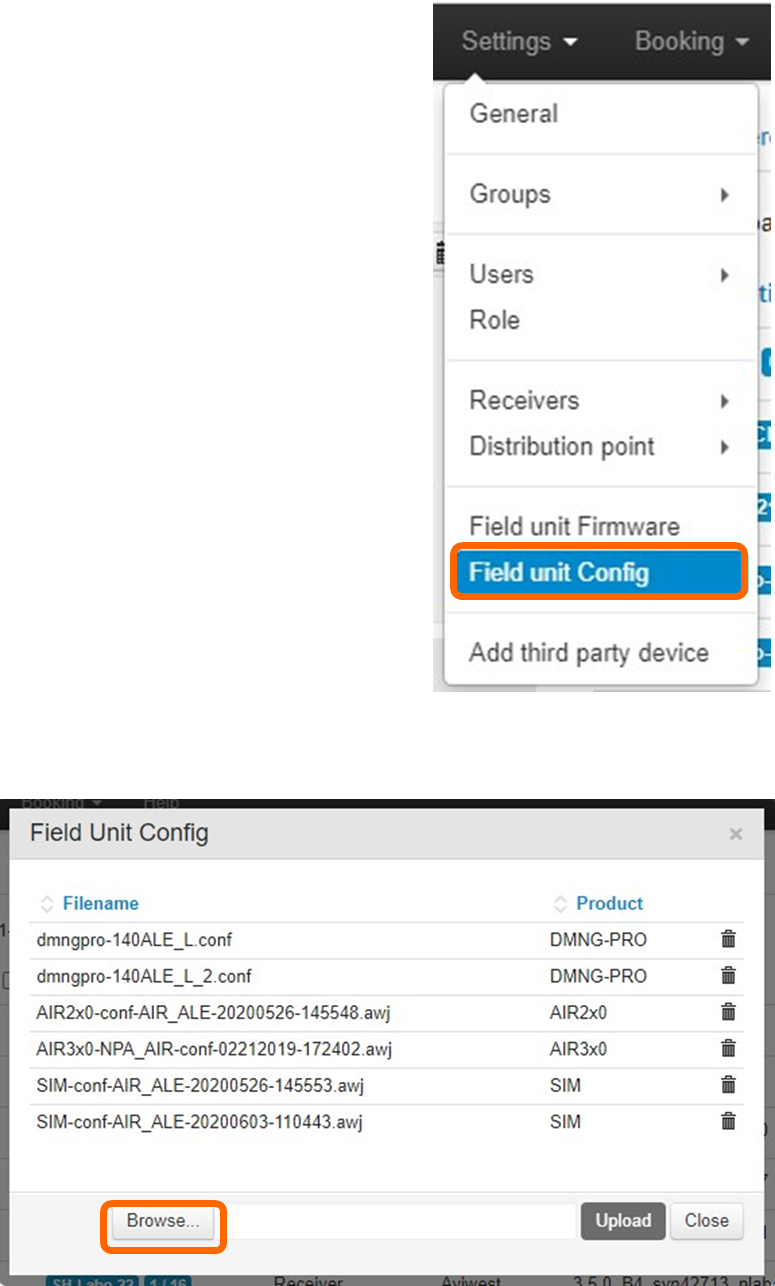The image size is (775, 1286).
Task: Click trash icon for AIR2x0-conf-AIR_ALE file
Action: pyautogui.click(x=728, y=1013)
